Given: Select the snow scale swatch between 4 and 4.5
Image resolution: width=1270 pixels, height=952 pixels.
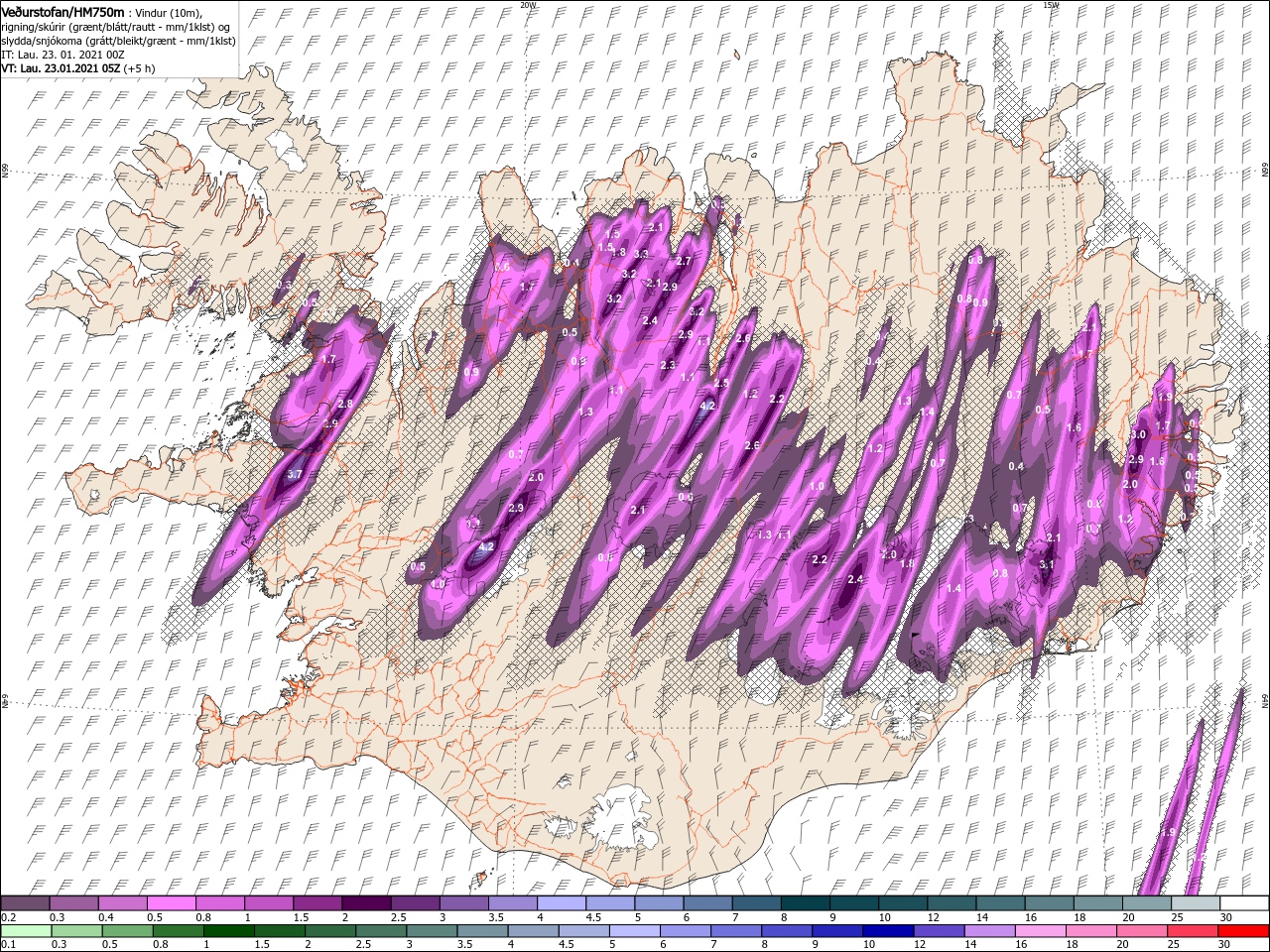Looking at the screenshot, I should point(562,903).
